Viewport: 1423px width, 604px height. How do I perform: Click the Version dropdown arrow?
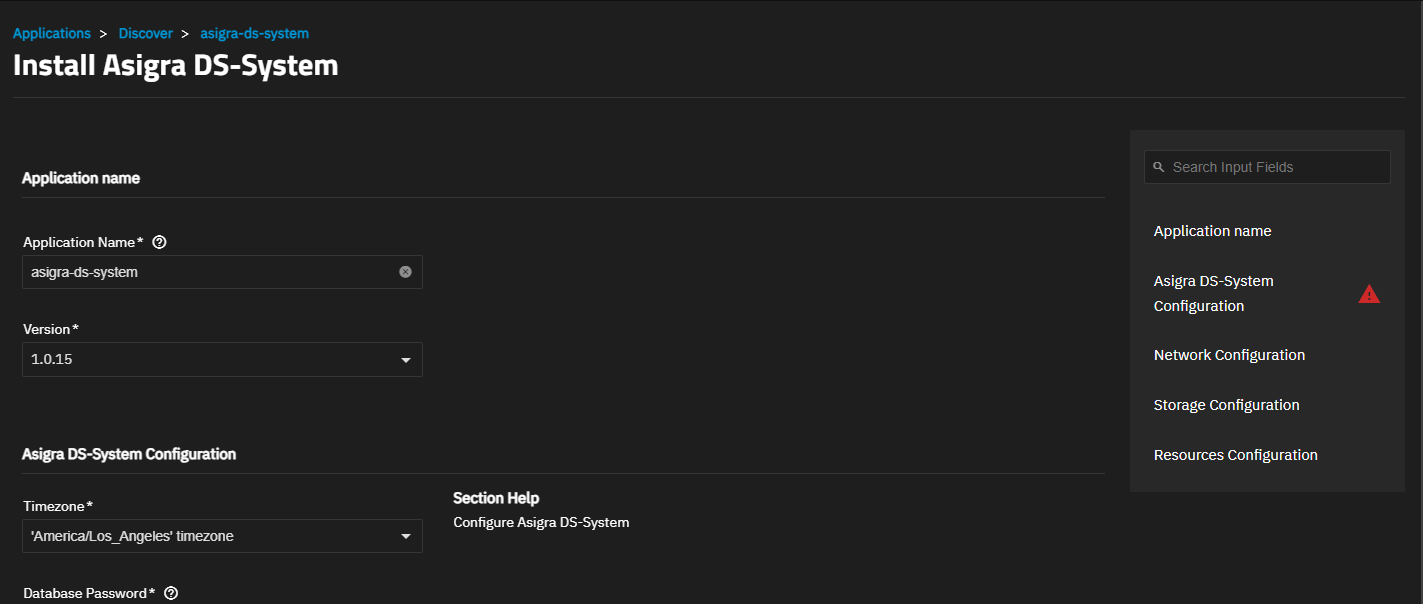click(406, 360)
